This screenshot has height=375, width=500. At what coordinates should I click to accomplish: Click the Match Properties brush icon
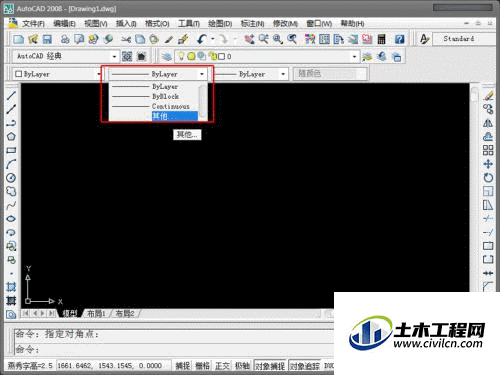point(183,39)
